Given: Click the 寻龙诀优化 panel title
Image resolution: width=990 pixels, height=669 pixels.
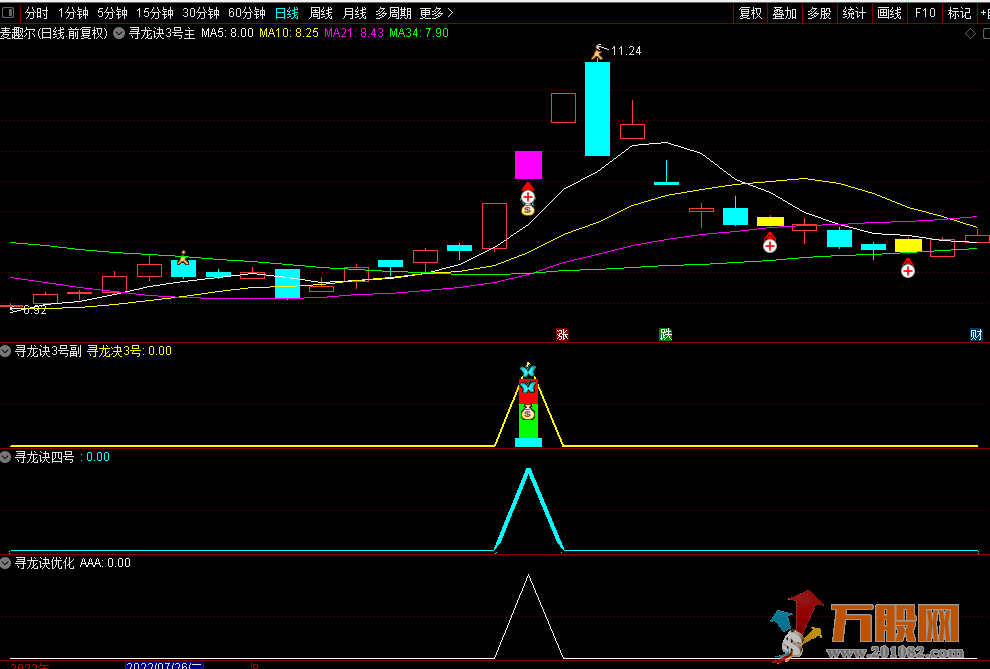Looking at the screenshot, I should click(x=44, y=563).
